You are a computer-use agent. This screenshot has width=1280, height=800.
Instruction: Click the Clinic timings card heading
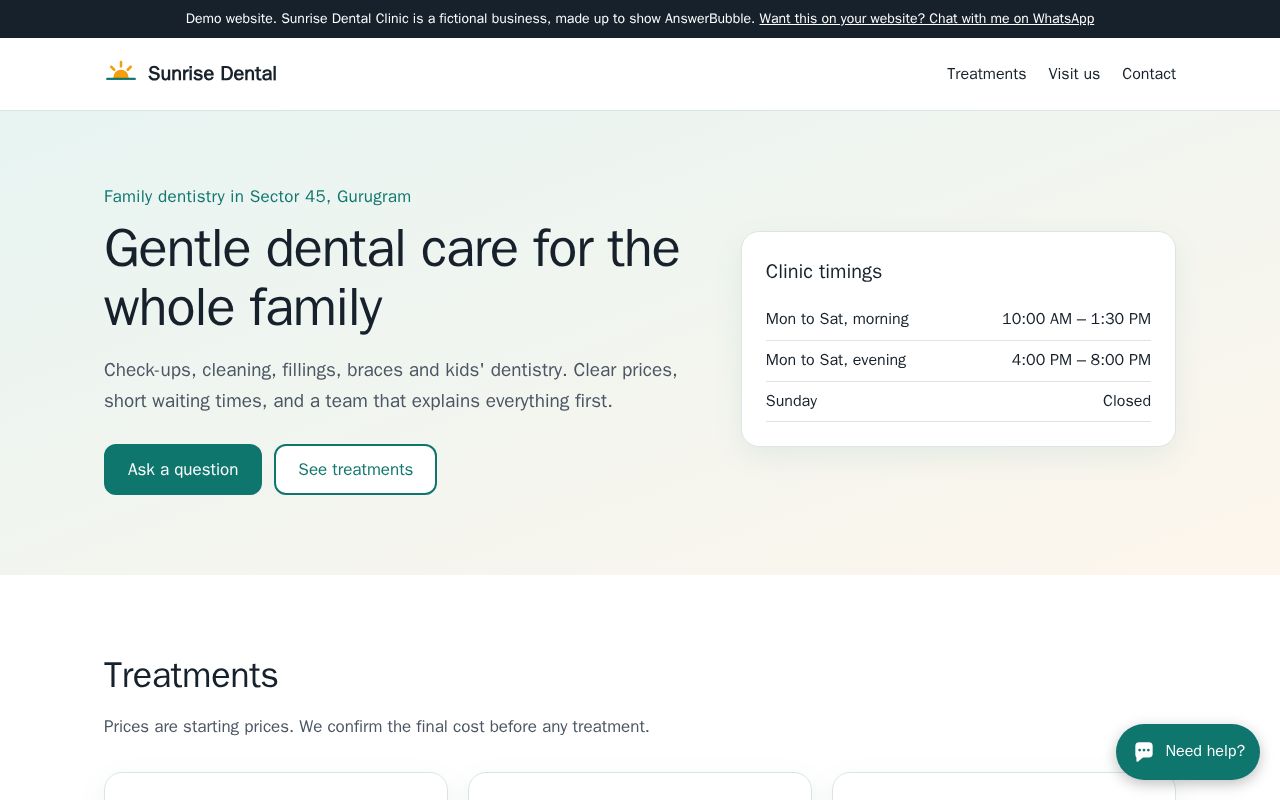pyautogui.click(x=824, y=272)
